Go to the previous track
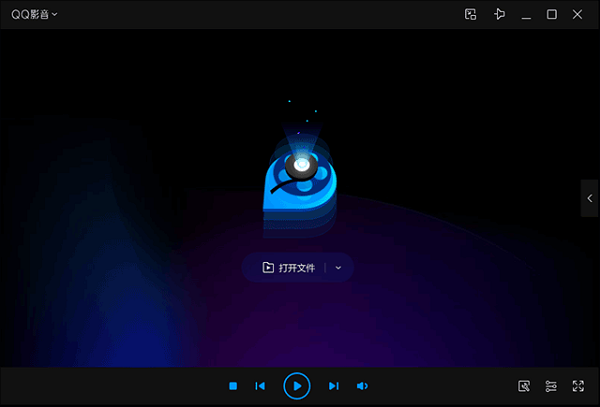Screen dimensions: 600x407 click(x=260, y=386)
